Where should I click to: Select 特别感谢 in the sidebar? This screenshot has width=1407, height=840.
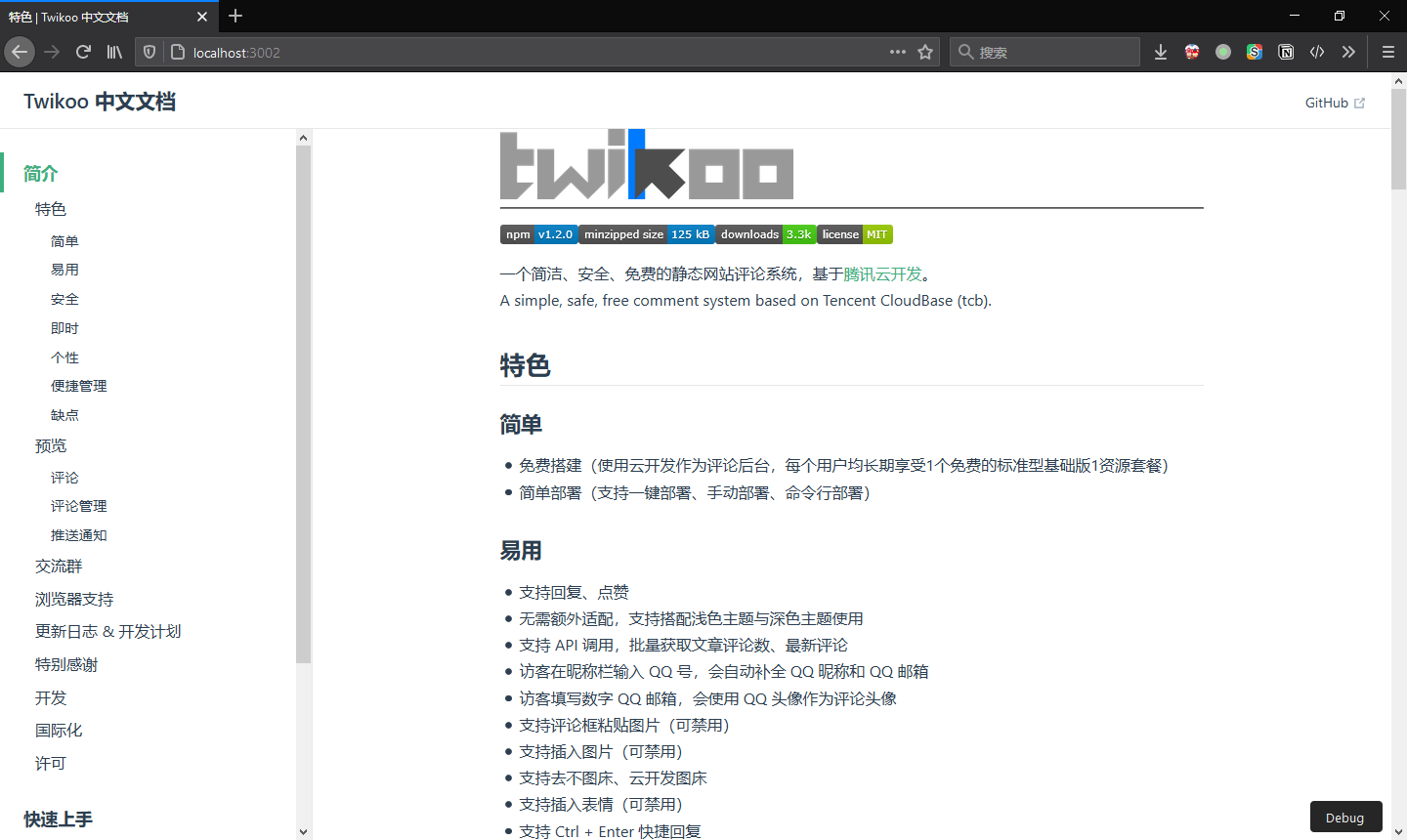pos(66,664)
